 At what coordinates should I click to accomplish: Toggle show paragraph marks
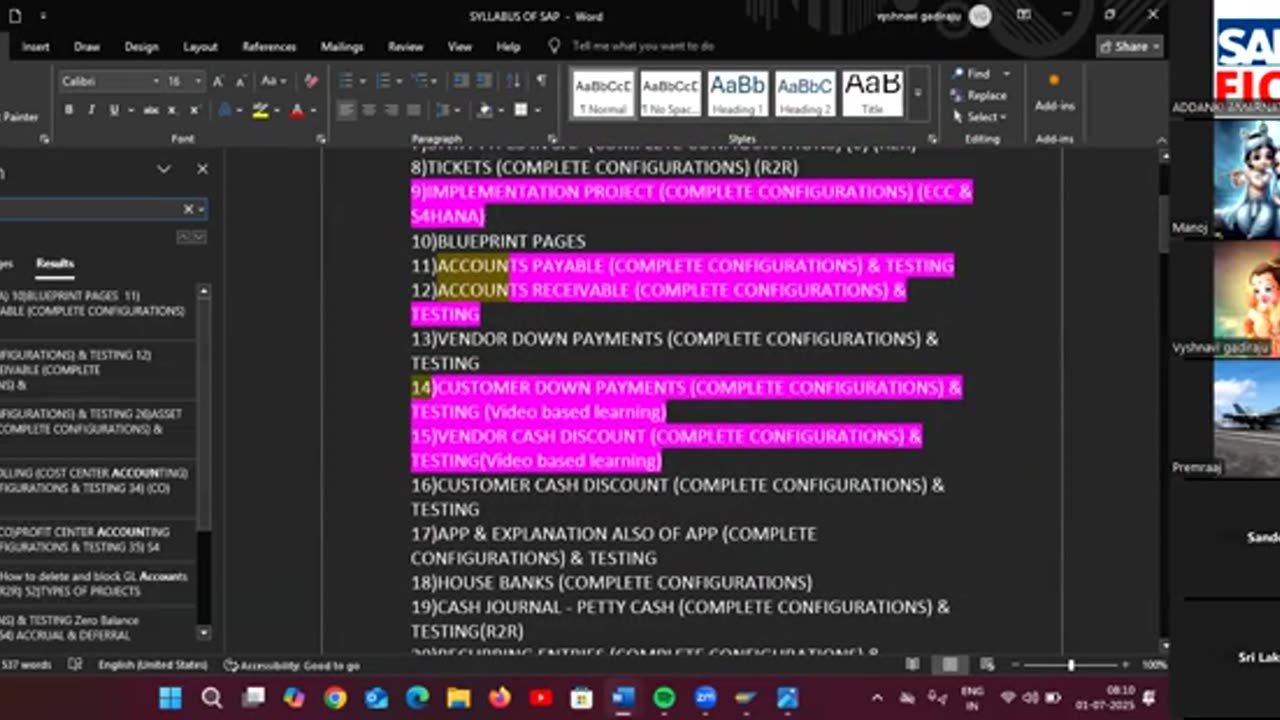(541, 81)
